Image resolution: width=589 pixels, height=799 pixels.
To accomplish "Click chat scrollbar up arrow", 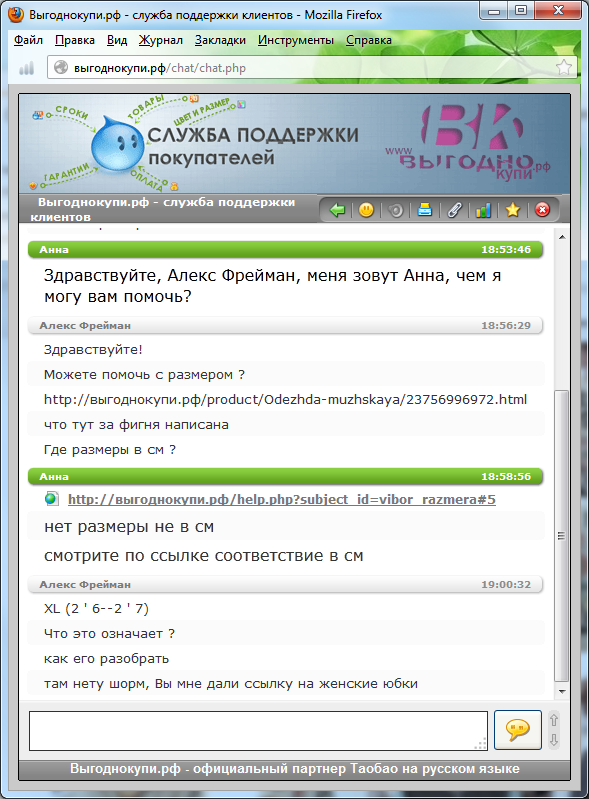I will pos(561,237).
